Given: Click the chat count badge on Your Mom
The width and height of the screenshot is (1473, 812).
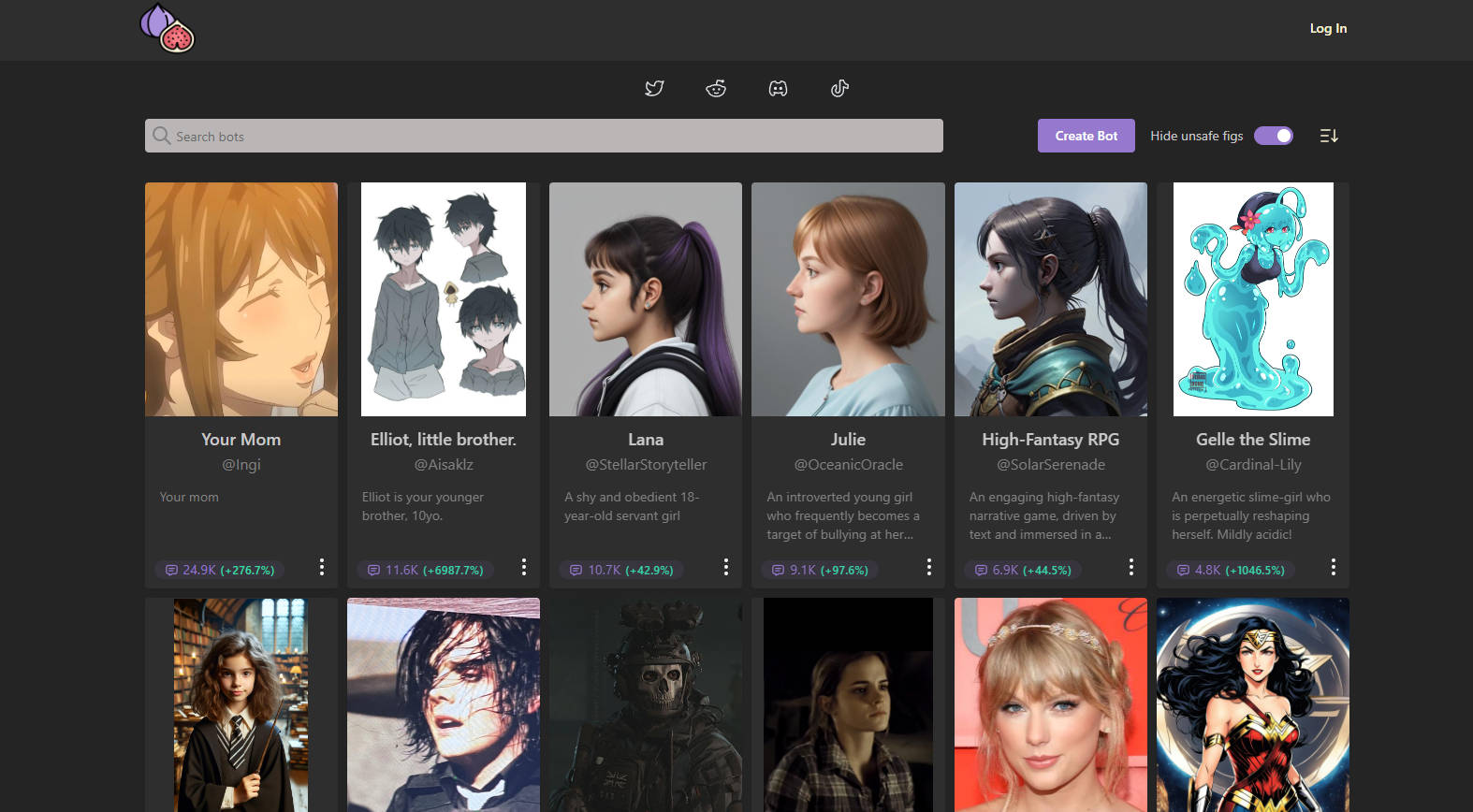Looking at the screenshot, I should coord(220,570).
